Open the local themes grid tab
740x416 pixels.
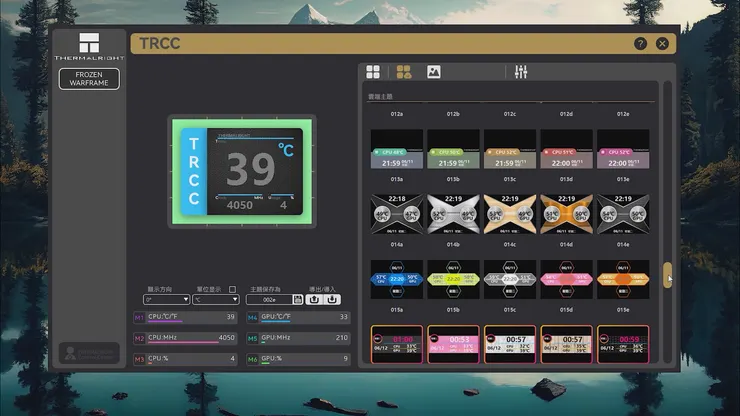tap(373, 72)
